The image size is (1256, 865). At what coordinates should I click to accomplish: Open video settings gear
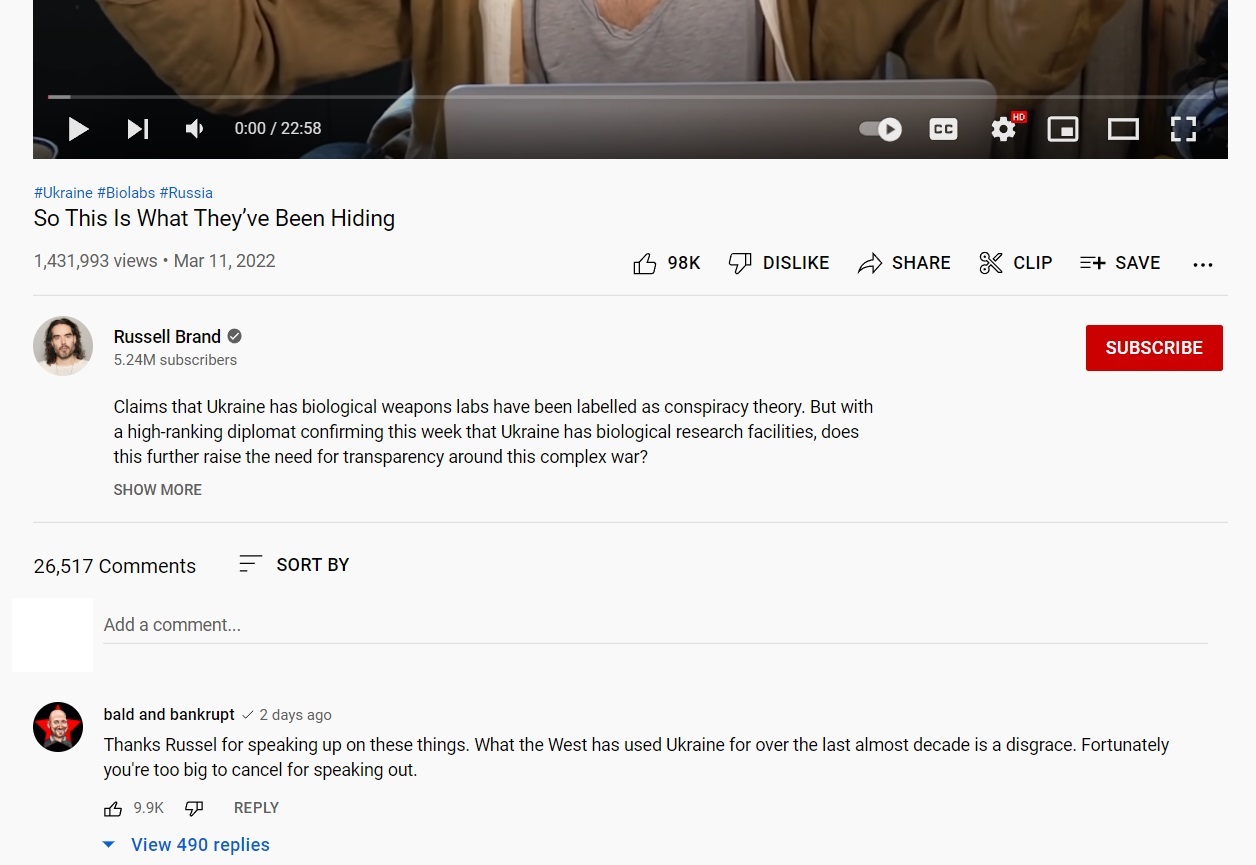(1003, 129)
